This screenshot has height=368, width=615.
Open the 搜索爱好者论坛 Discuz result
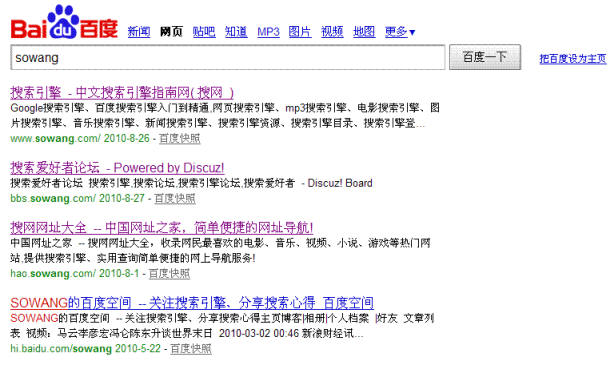coord(117,168)
